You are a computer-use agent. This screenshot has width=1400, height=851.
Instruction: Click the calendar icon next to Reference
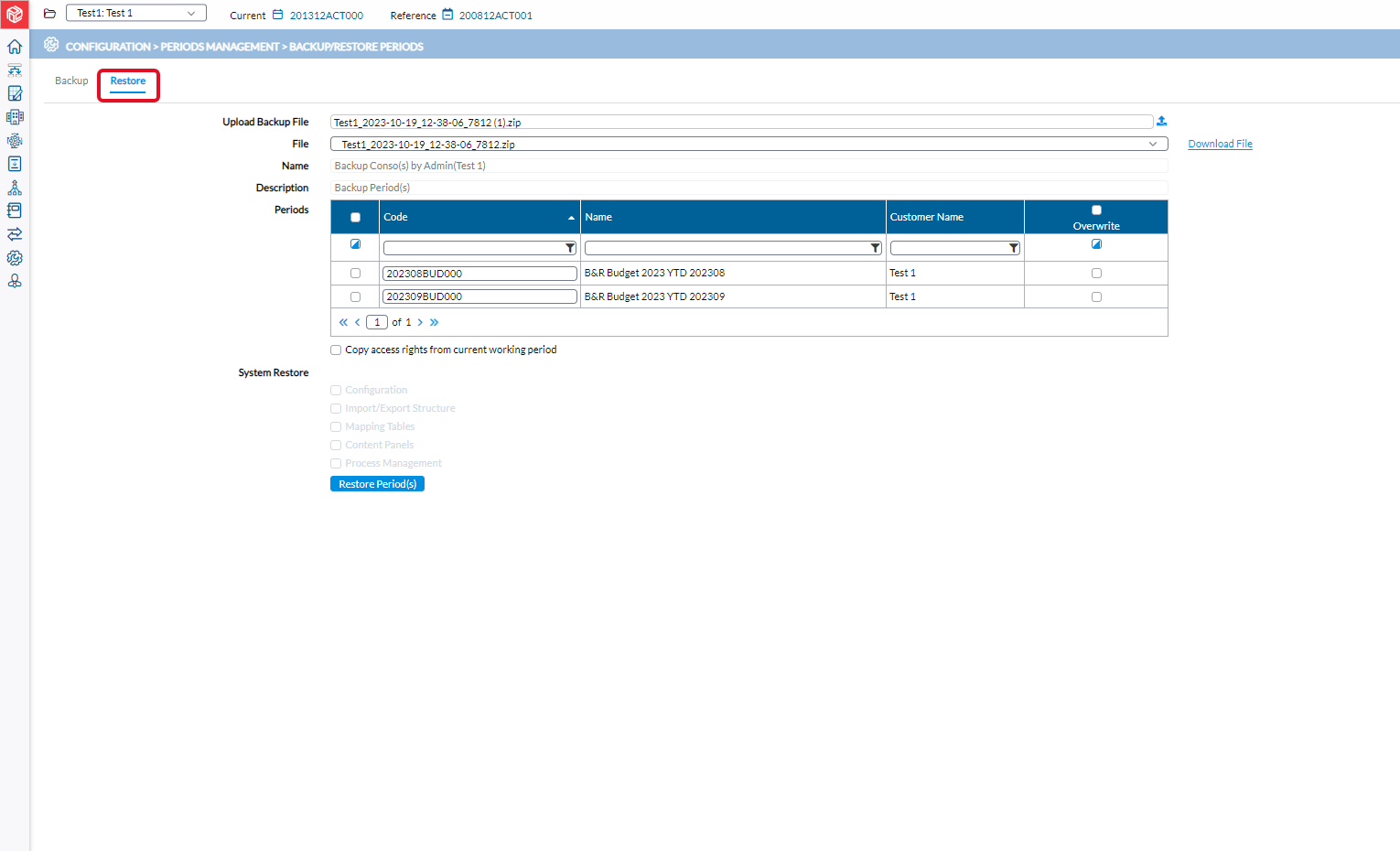(447, 15)
